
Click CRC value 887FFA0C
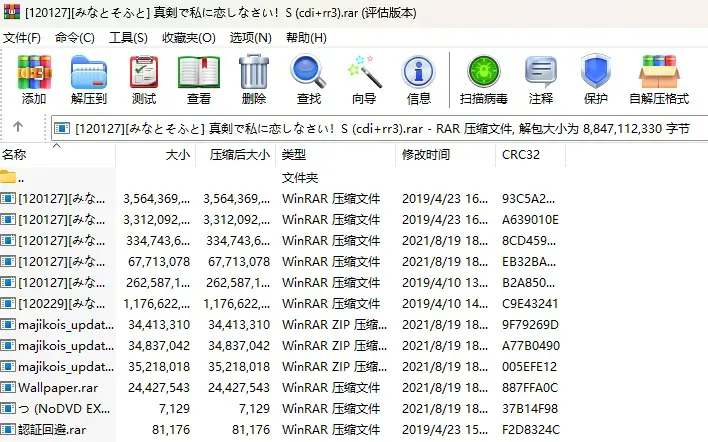pyautogui.click(x=530, y=387)
